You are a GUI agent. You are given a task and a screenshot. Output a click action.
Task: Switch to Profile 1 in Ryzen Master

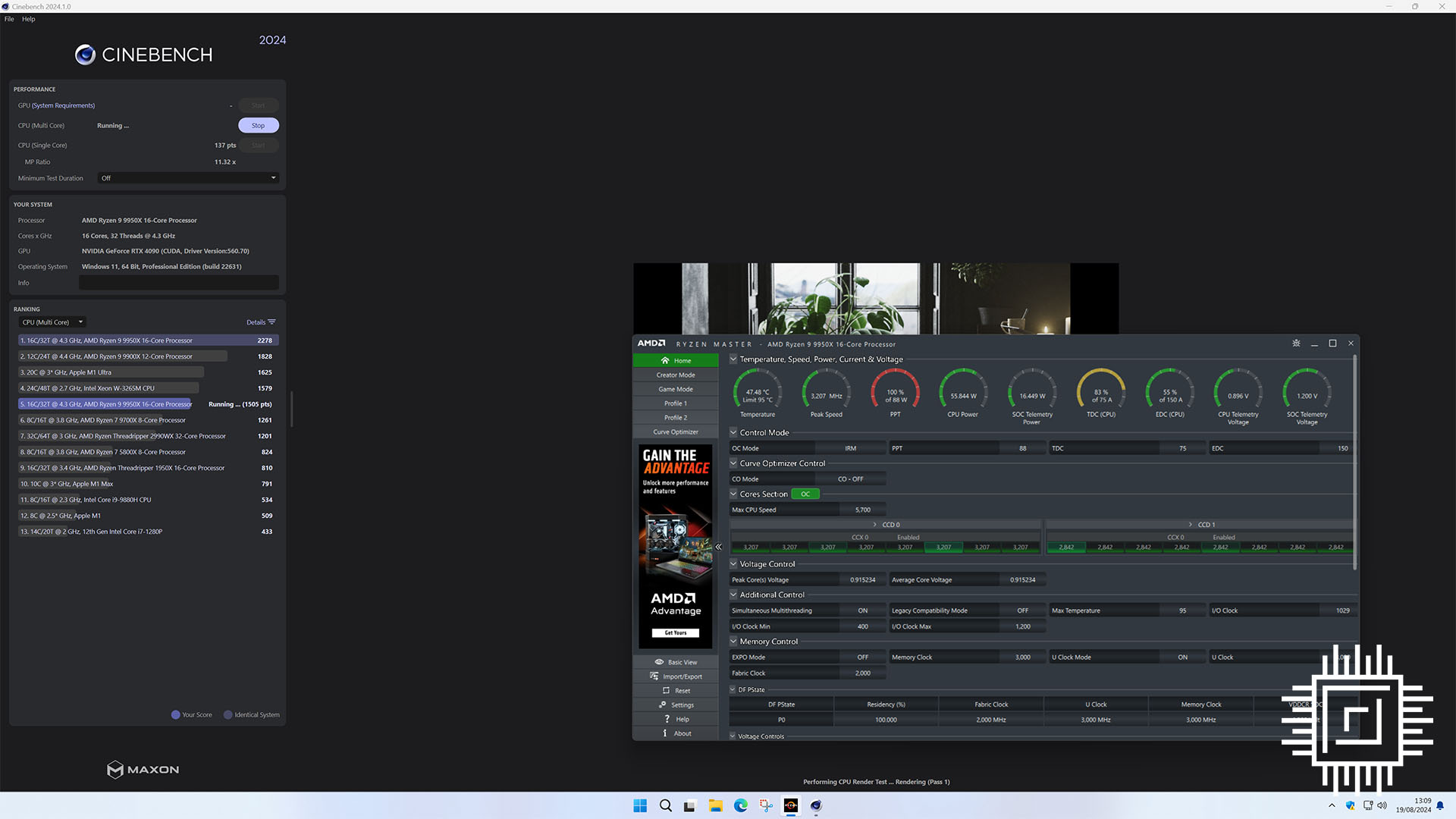676,403
